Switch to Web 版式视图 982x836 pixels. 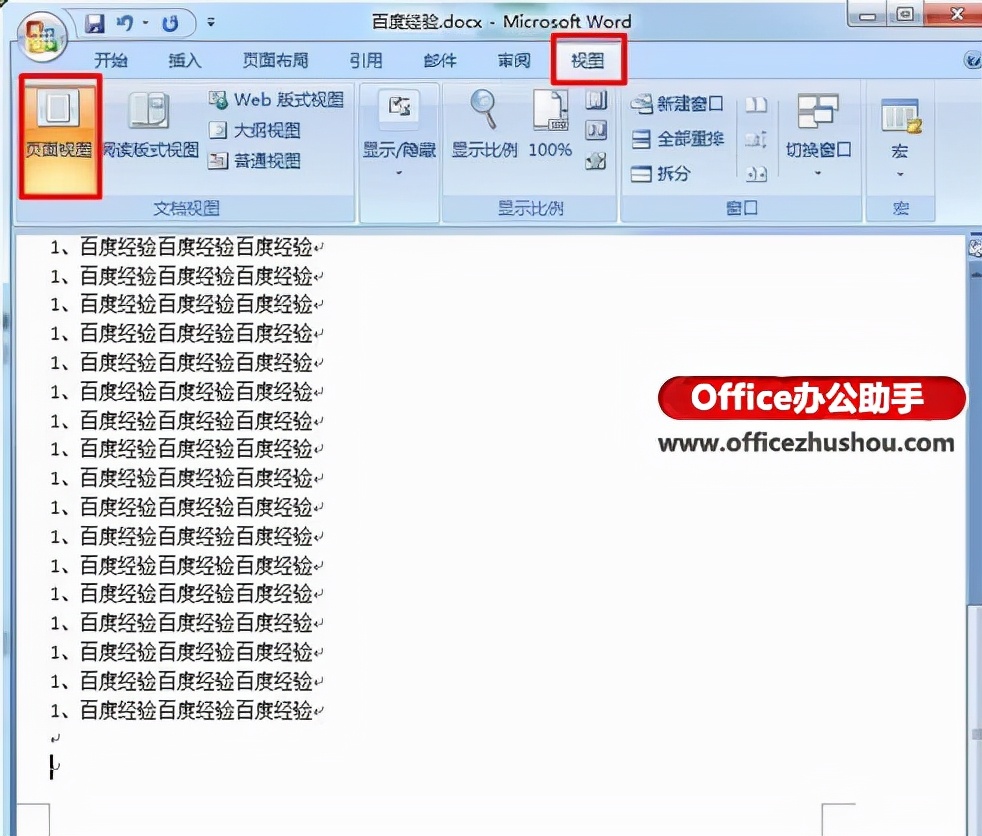[x=276, y=99]
